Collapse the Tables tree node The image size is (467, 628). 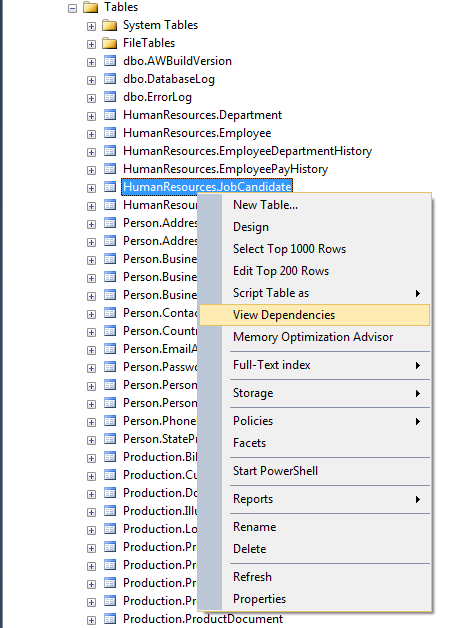72,8
